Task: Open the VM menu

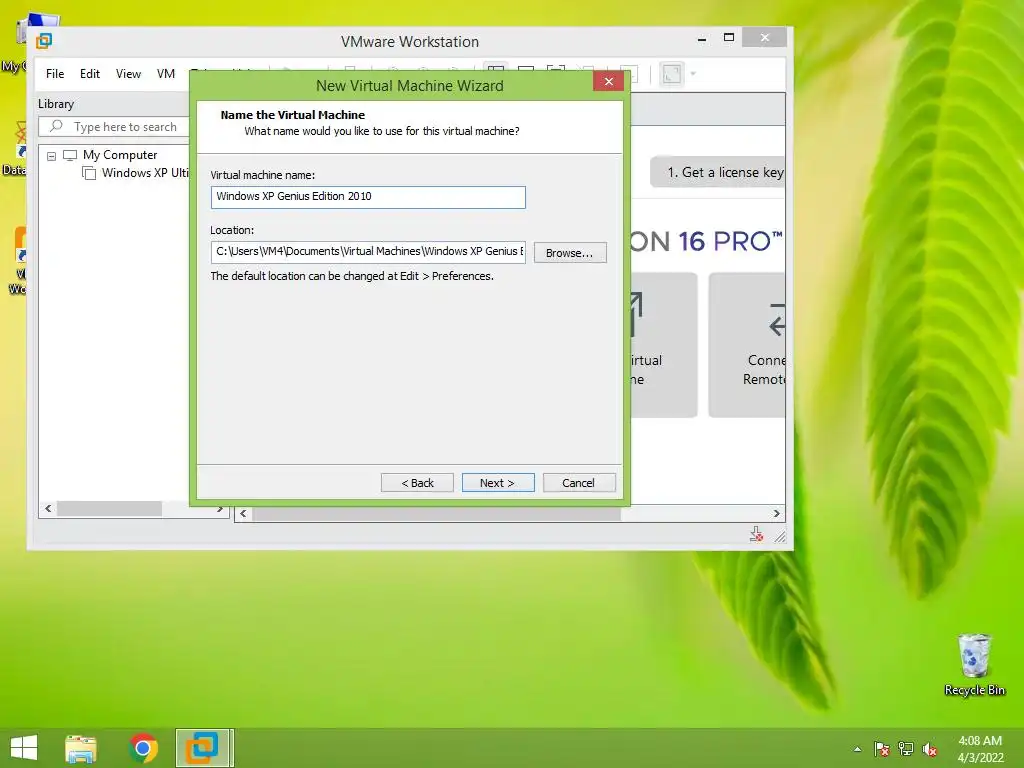Action: (166, 74)
